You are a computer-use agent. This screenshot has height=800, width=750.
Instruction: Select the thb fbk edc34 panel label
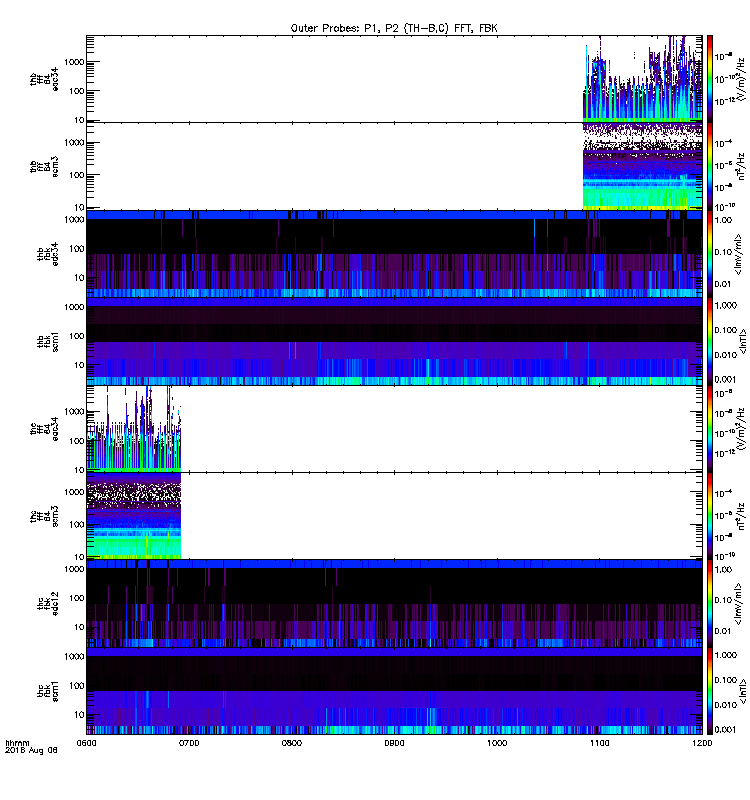coord(48,254)
